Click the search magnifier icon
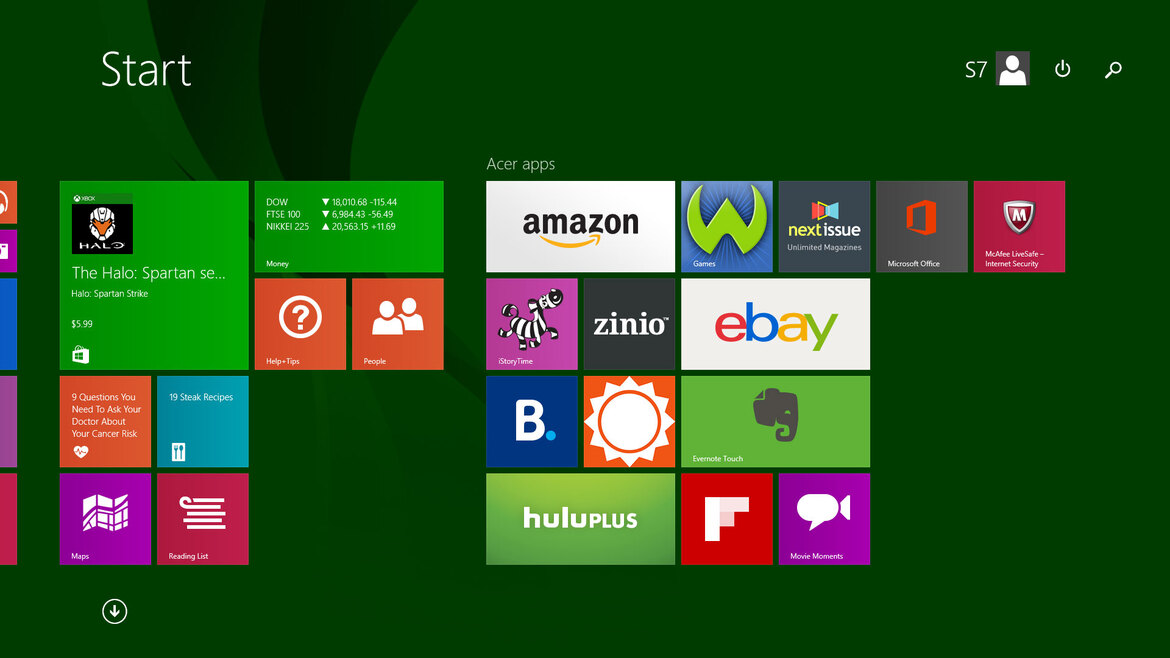Viewport: 1170px width, 658px height. (1113, 69)
